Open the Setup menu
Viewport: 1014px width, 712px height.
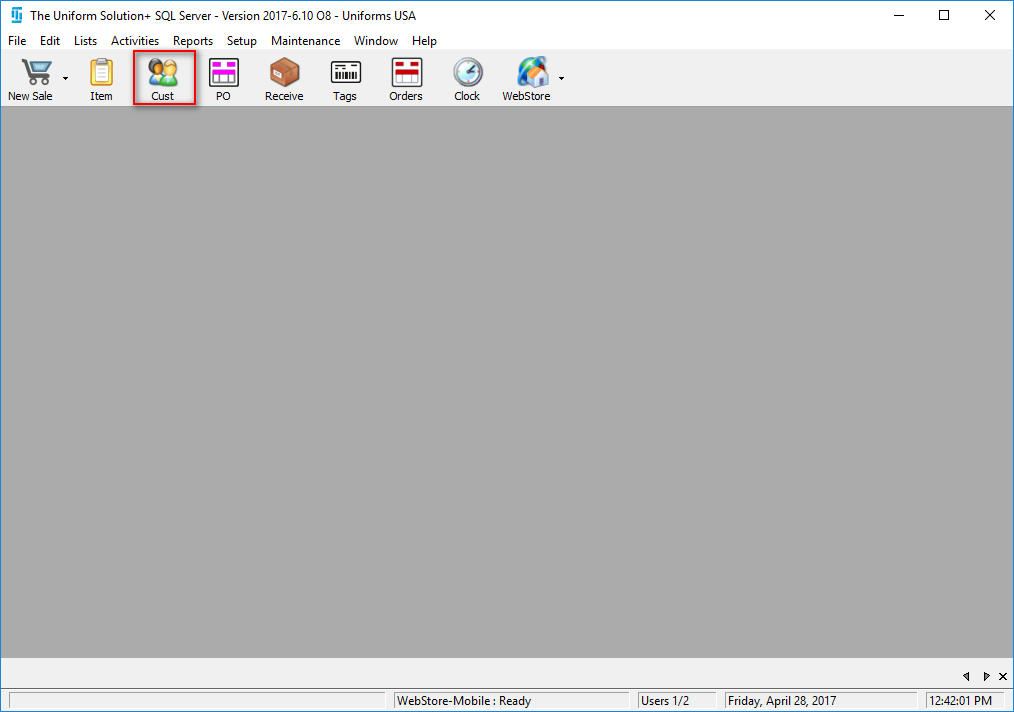point(242,41)
